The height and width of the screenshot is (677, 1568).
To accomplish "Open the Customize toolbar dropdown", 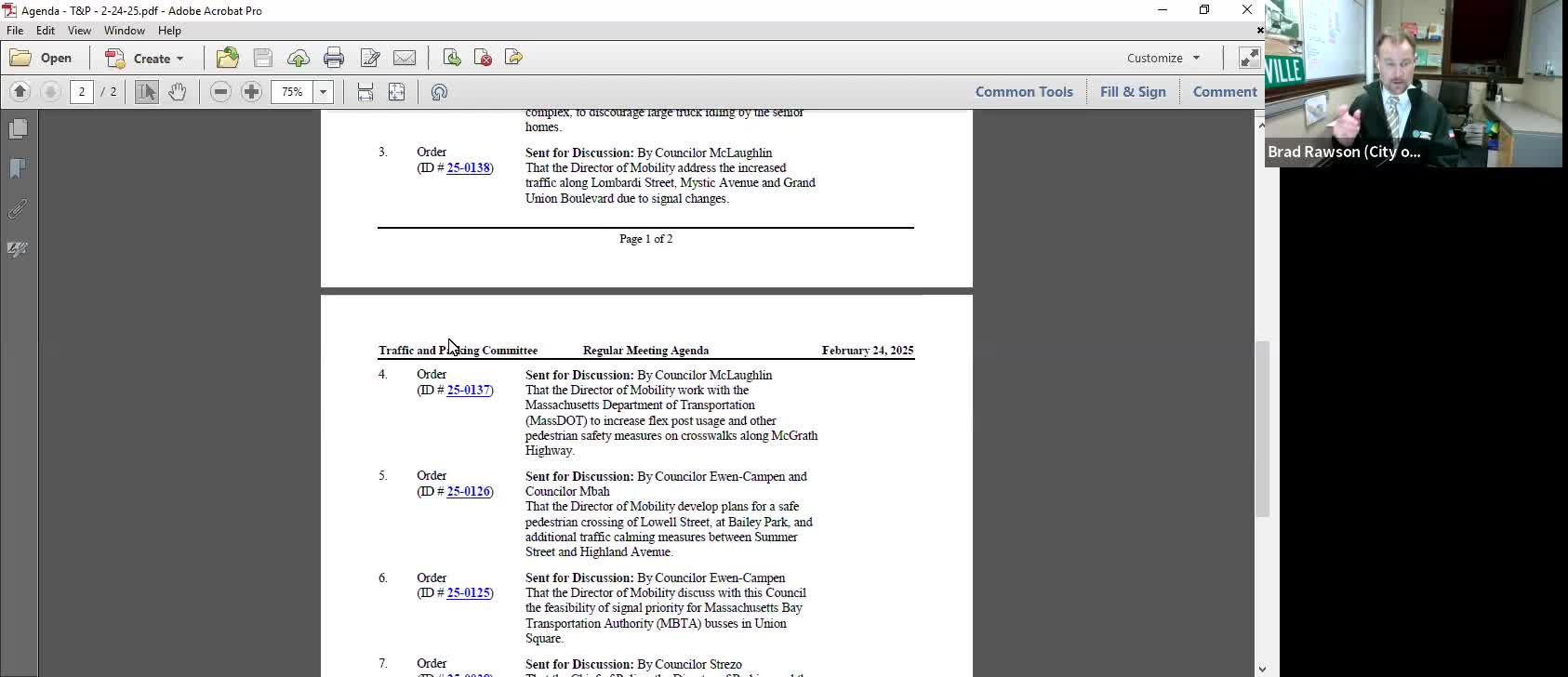I will pyautogui.click(x=1163, y=58).
